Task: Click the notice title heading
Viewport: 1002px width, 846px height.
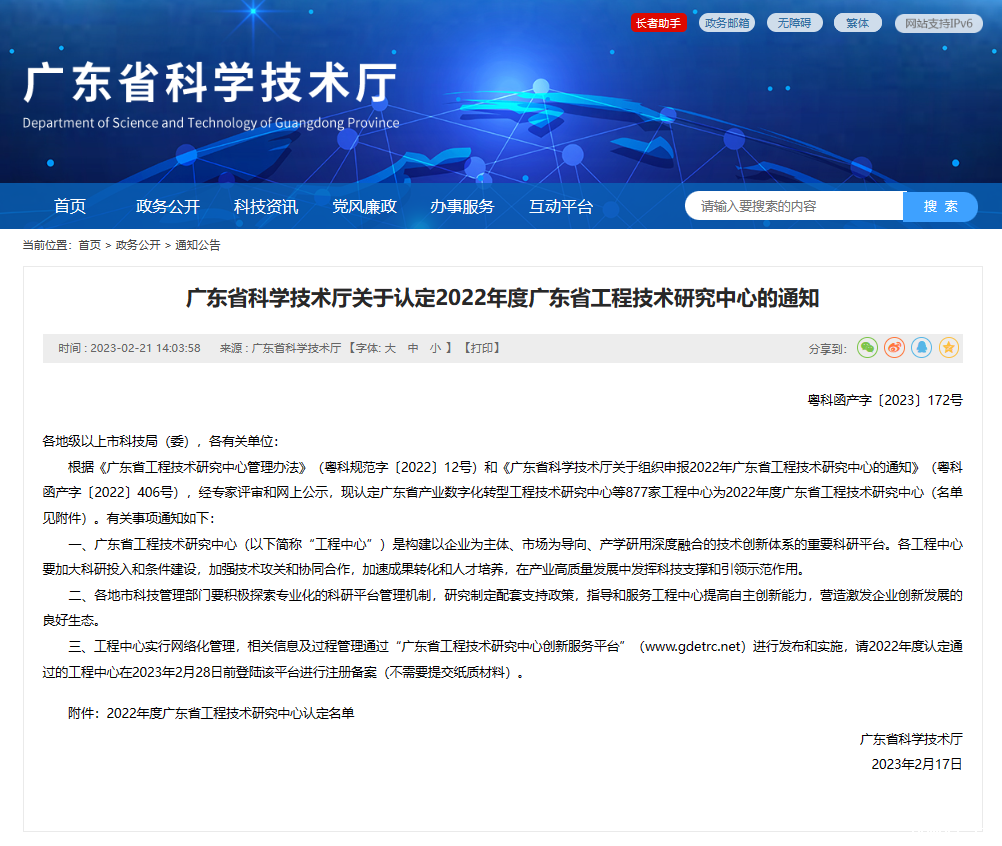Action: point(502,298)
